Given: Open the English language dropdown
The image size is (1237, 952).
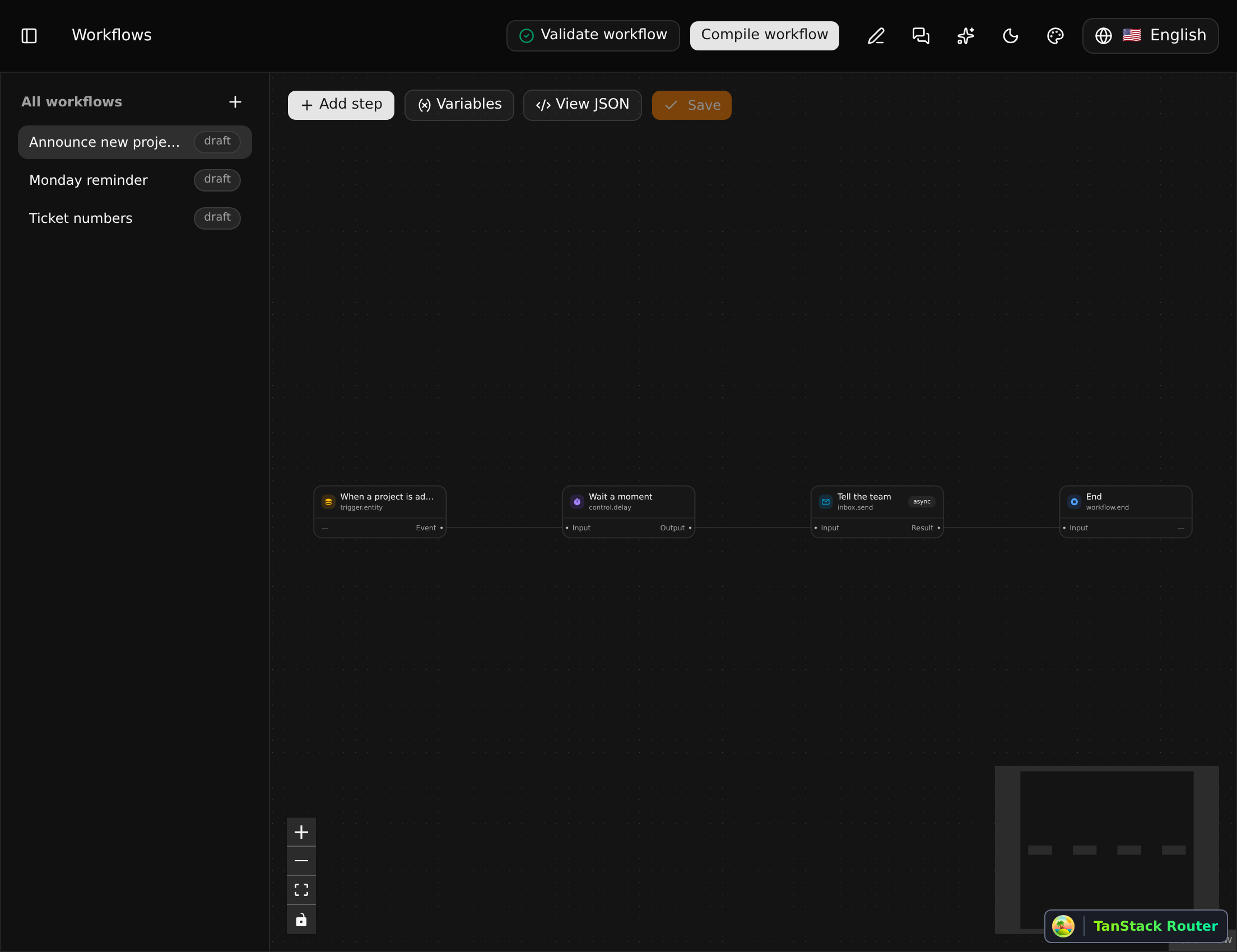Looking at the screenshot, I should (x=1150, y=36).
